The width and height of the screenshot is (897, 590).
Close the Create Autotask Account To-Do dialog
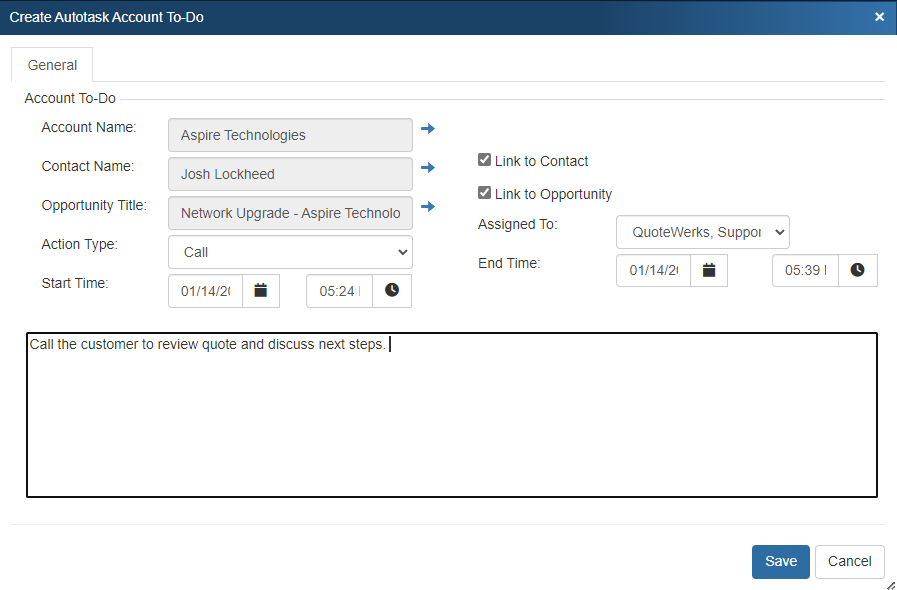879,17
